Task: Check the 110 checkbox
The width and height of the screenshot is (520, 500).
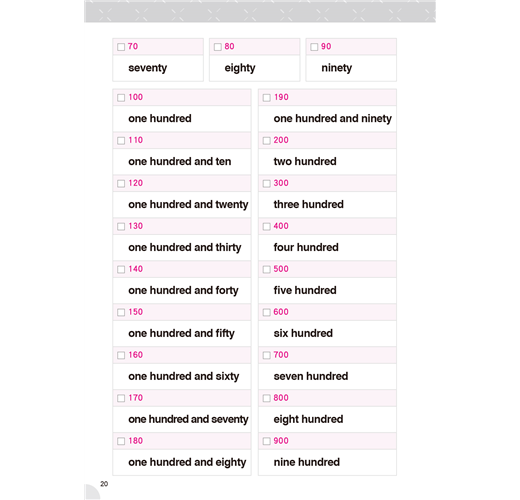Action: tap(121, 141)
